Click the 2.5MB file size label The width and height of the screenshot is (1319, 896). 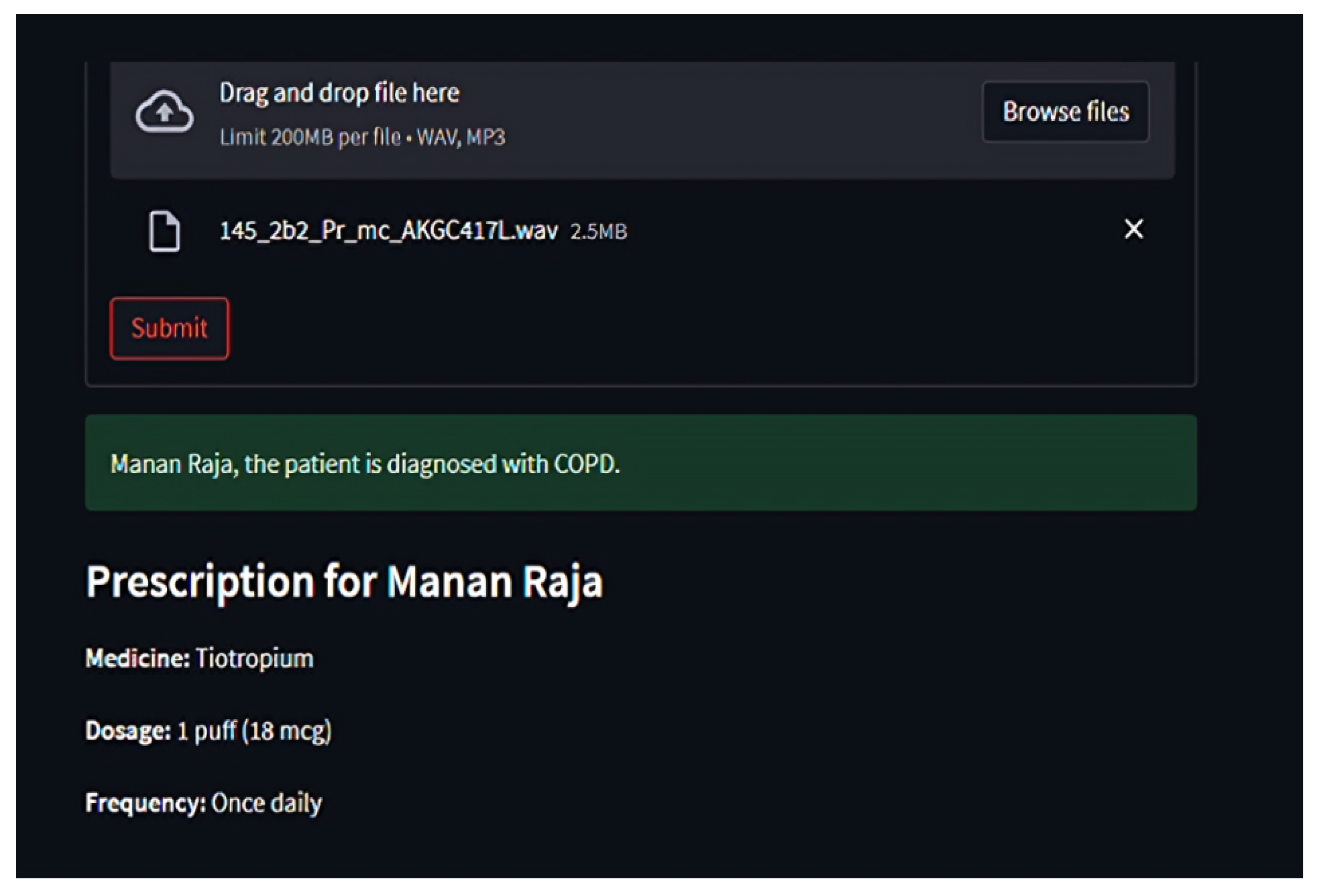pos(598,232)
